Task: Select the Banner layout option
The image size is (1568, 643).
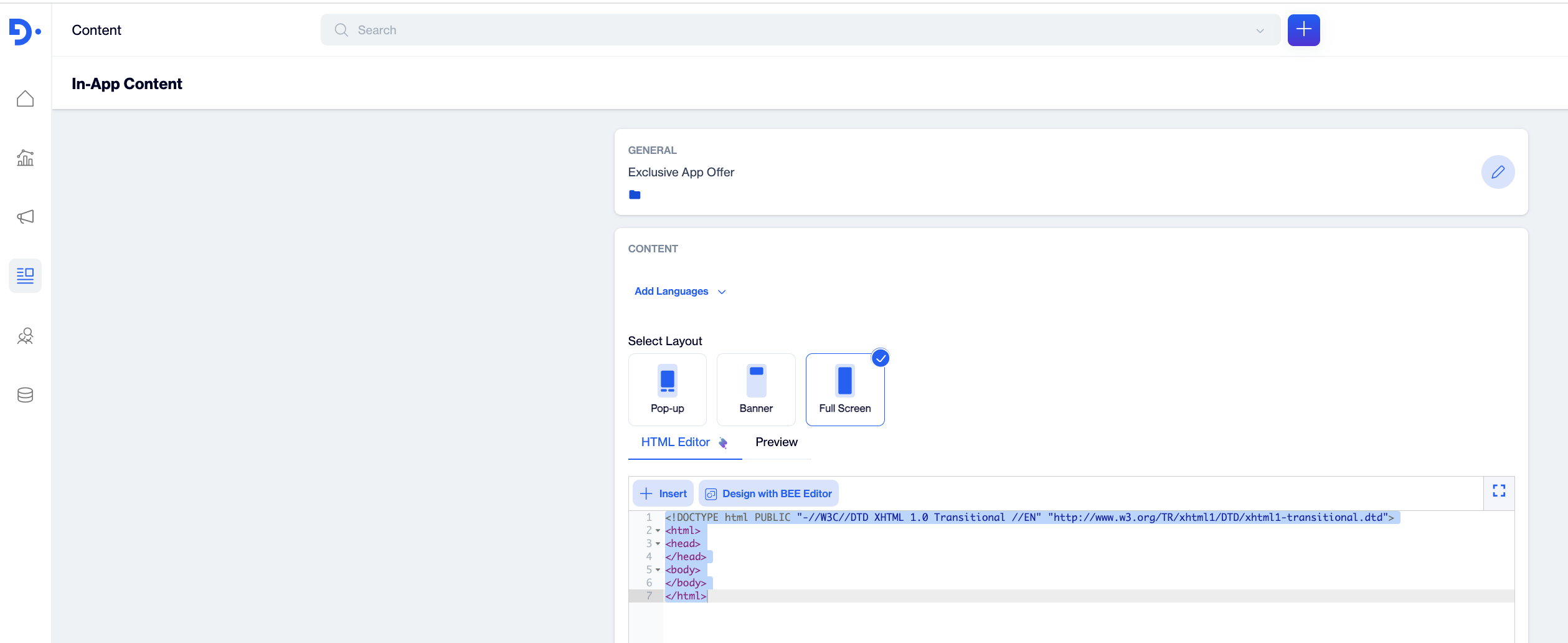Action: [x=756, y=389]
